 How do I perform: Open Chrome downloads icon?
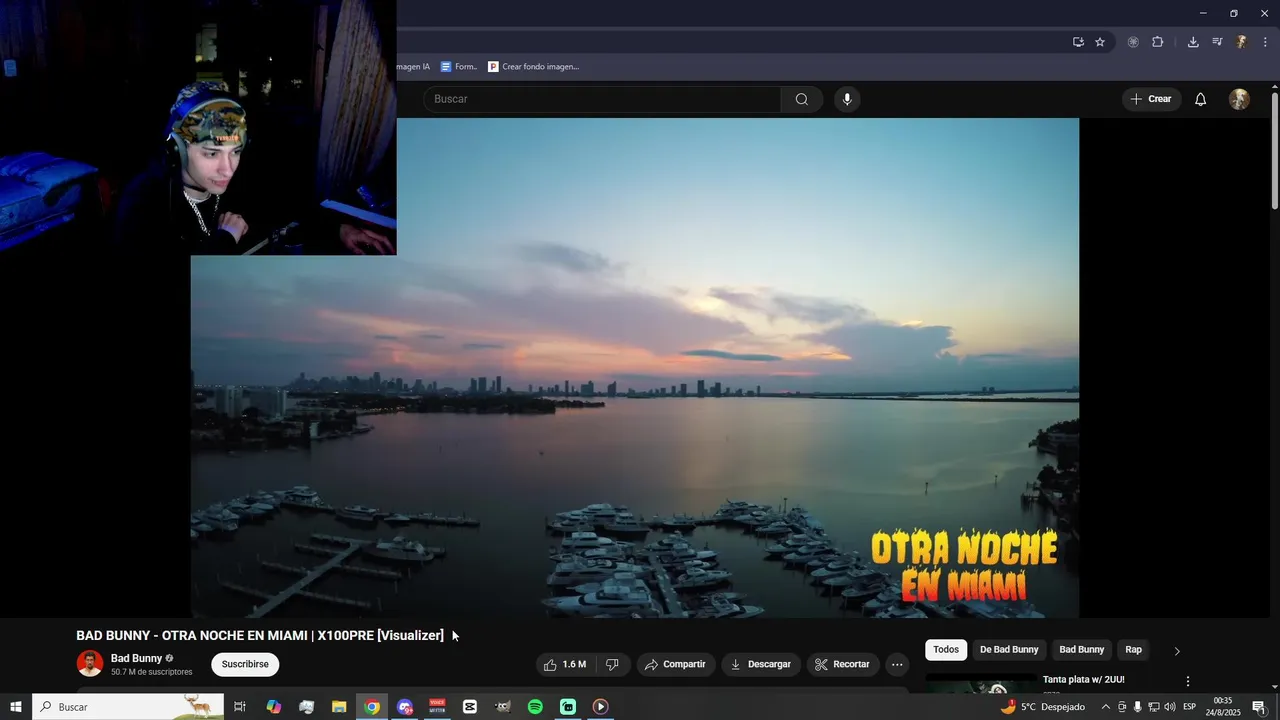click(1193, 42)
